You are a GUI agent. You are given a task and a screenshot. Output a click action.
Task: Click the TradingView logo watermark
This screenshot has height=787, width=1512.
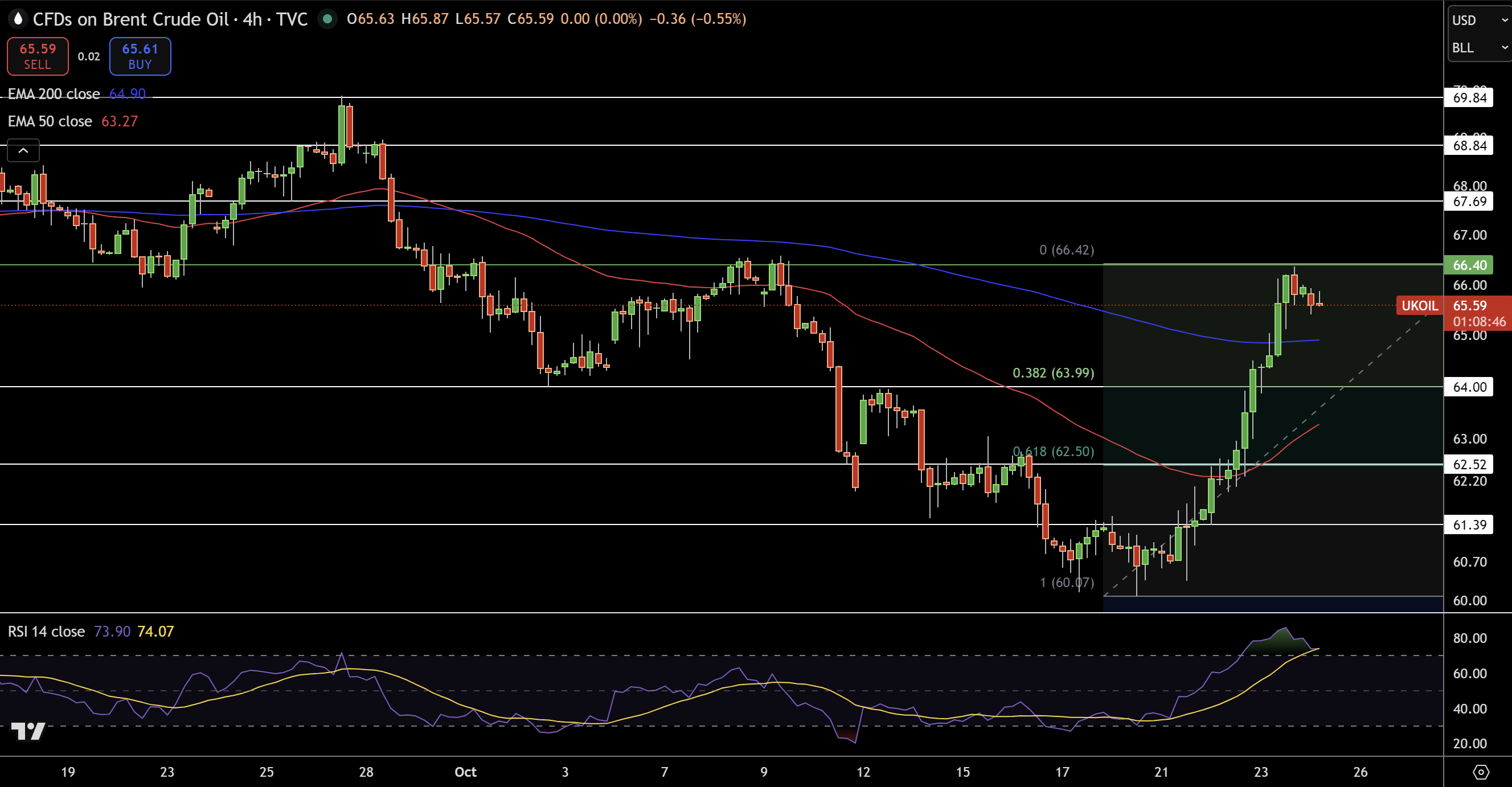(x=28, y=731)
